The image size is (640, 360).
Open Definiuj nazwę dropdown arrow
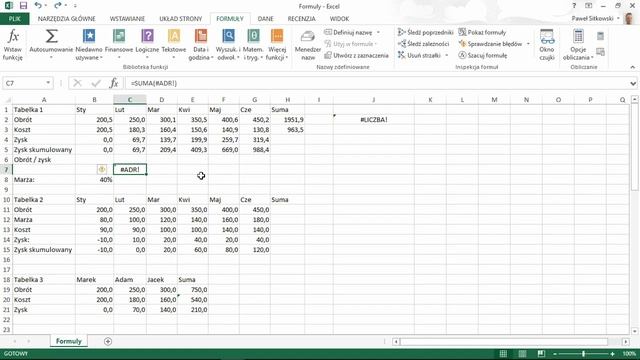pyautogui.click(x=378, y=32)
